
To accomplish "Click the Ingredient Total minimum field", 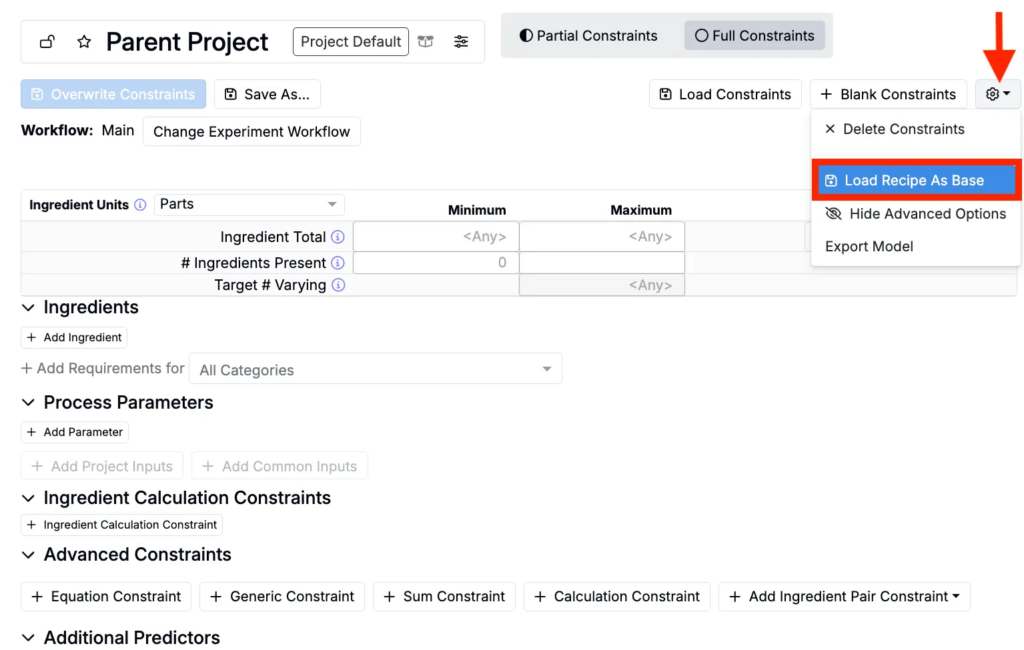I will point(436,237).
